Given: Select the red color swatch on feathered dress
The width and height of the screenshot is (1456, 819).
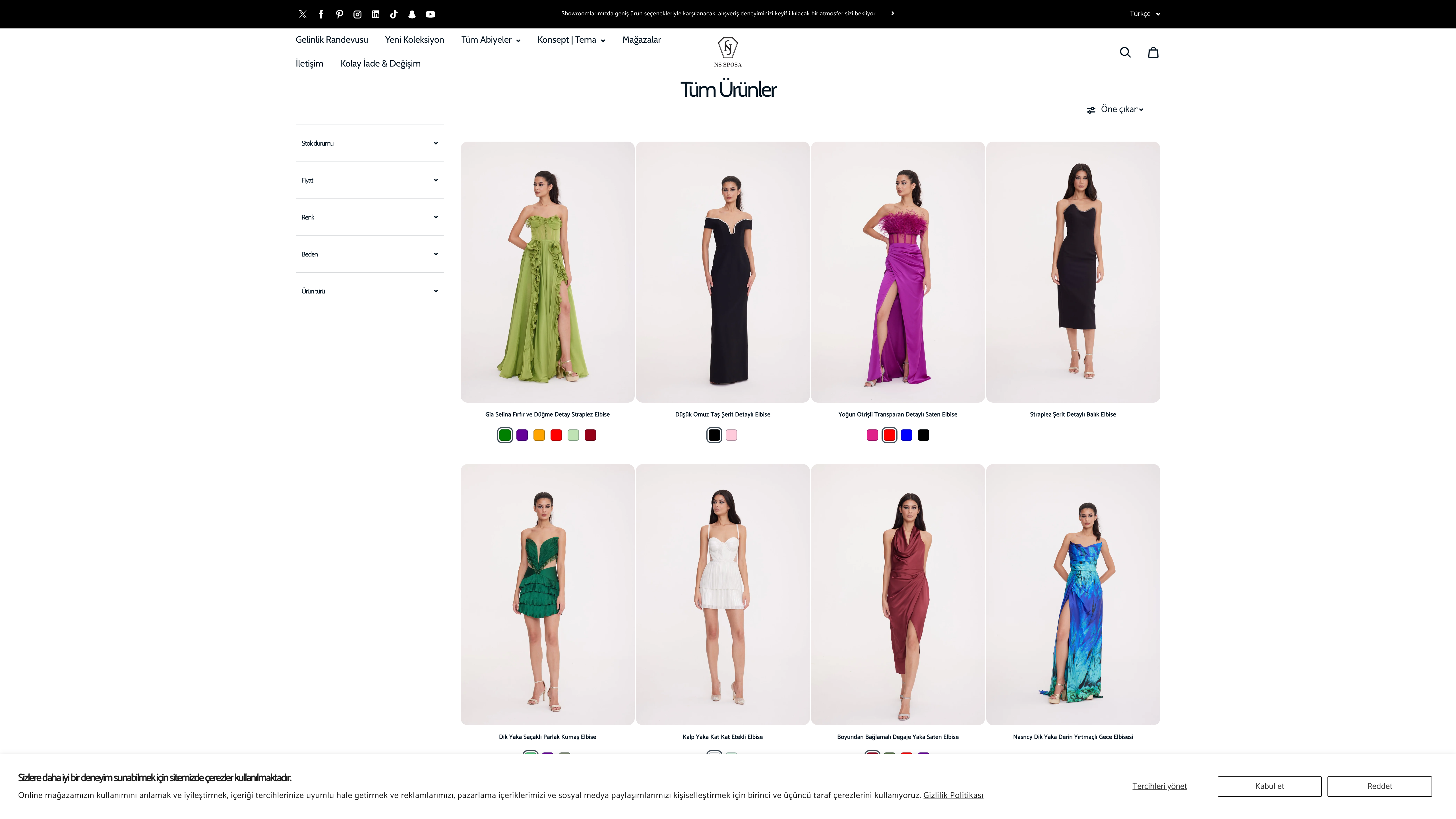Looking at the screenshot, I should tap(889, 435).
